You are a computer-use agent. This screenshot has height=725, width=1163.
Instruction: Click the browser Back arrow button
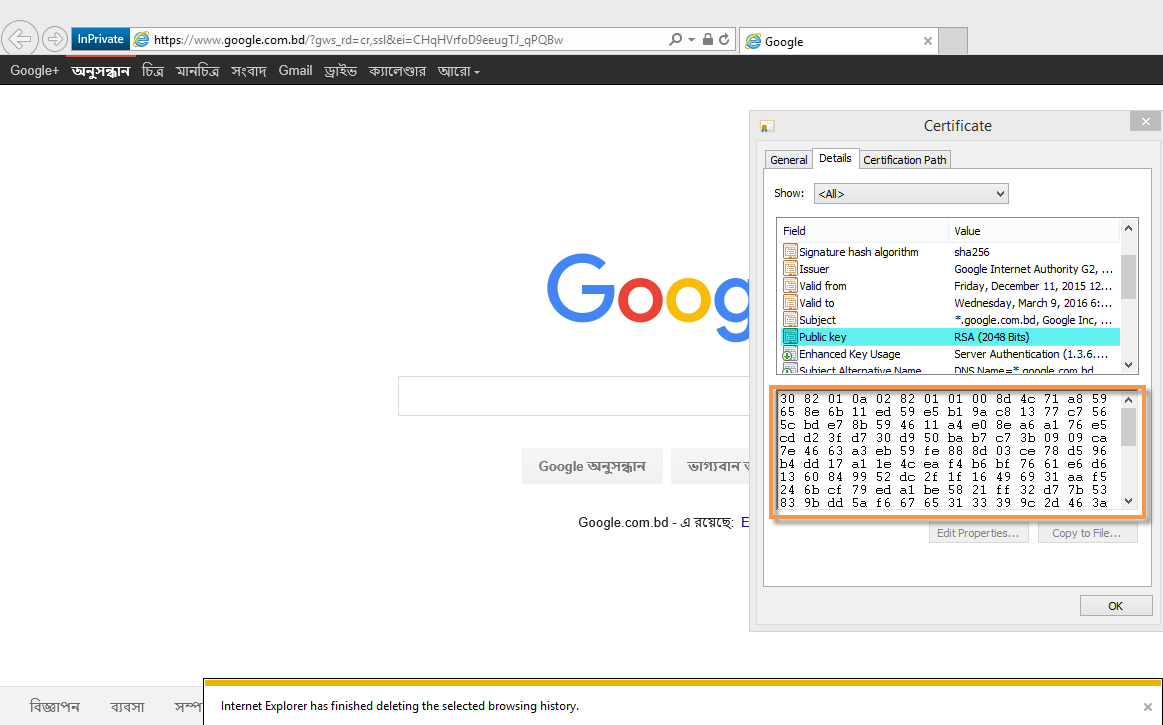pos(20,38)
